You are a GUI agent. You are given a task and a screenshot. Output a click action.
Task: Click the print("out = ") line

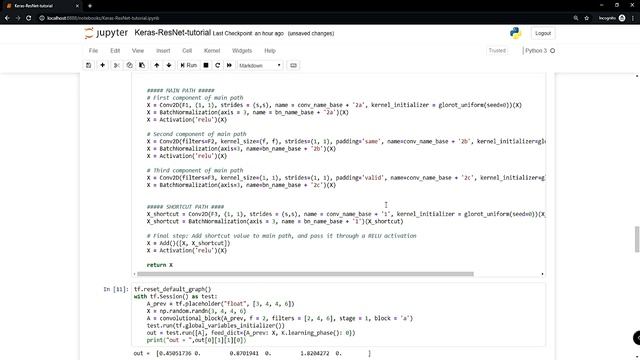[196, 340]
